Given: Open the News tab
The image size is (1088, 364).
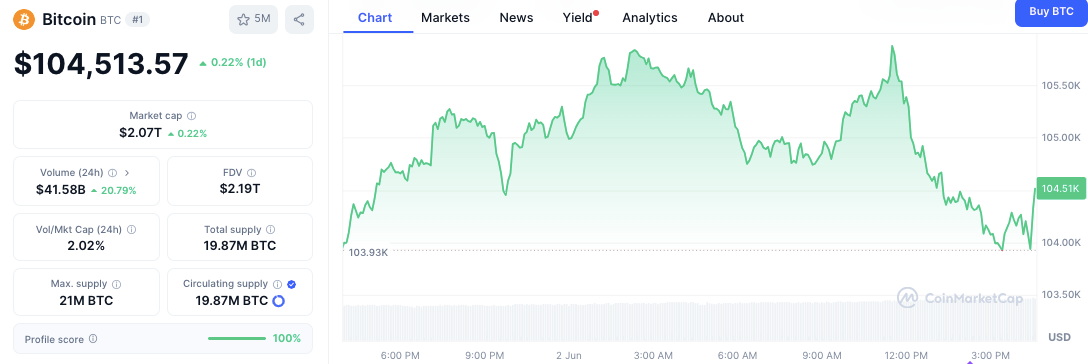Looking at the screenshot, I should pyautogui.click(x=516, y=18).
